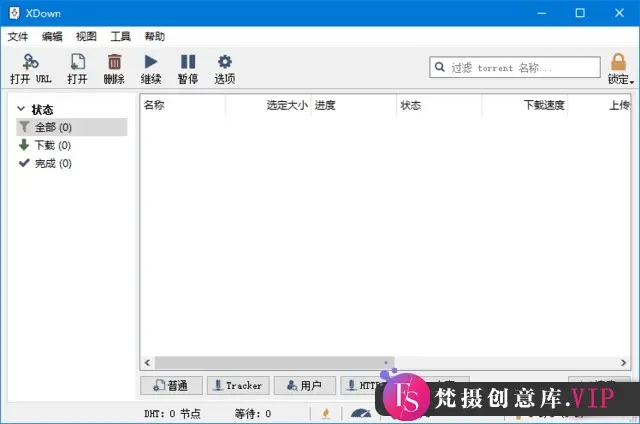Click the speedometer icon in status bar

(x=361, y=413)
